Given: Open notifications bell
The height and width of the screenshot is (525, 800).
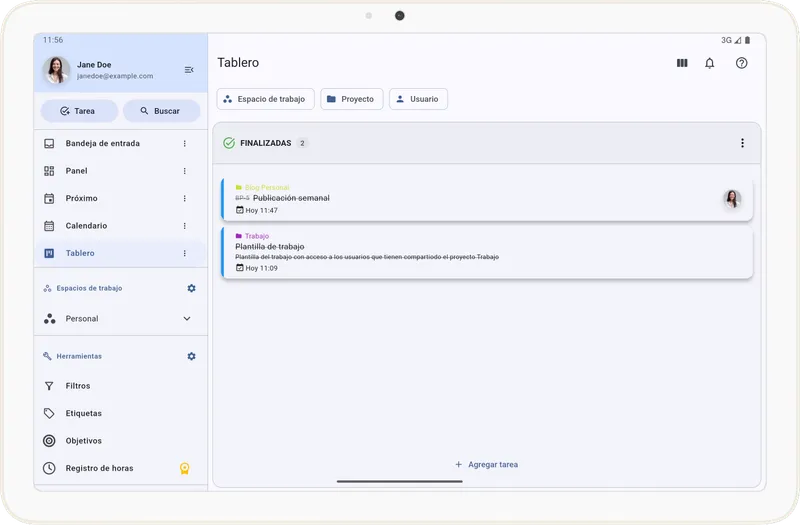Looking at the screenshot, I should pyautogui.click(x=710, y=63).
